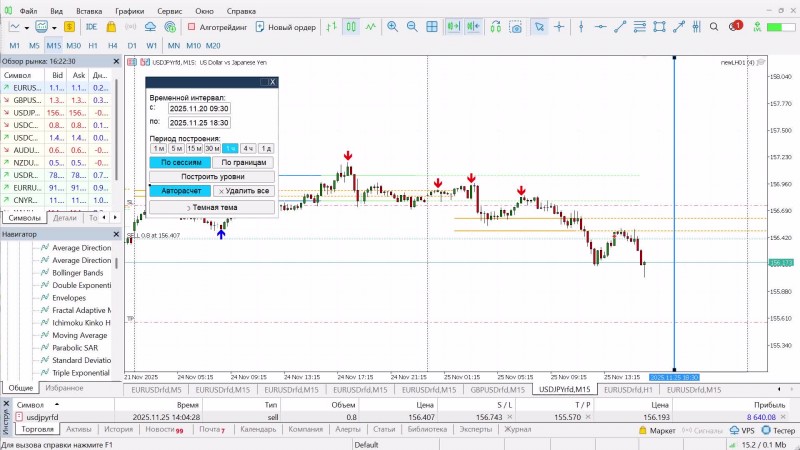
Task: Open indicators list dropdown arrow
Action: pos(54,28)
